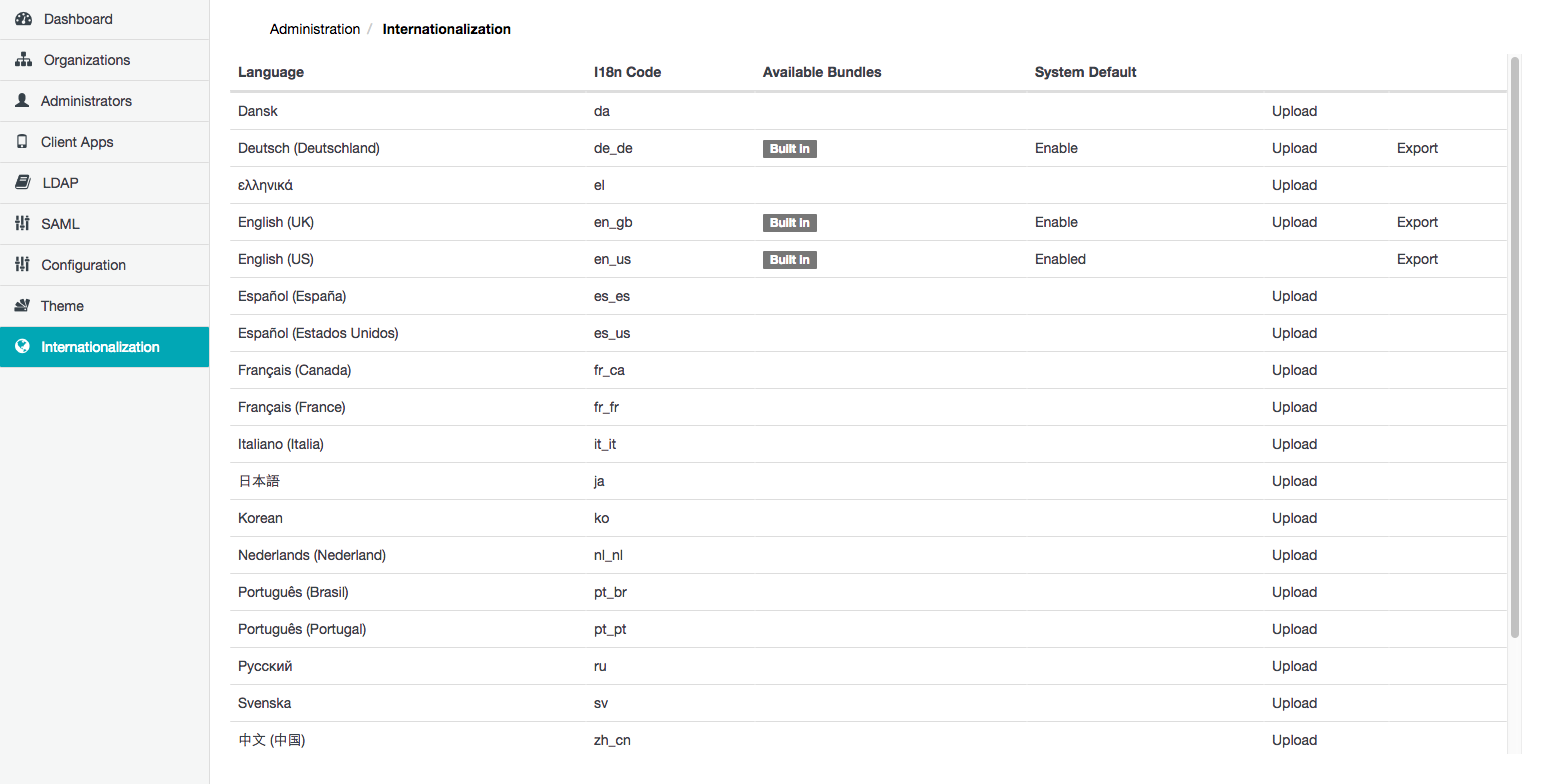Open the Organizations menu item
The height and width of the screenshot is (784, 1557).
tap(87, 60)
